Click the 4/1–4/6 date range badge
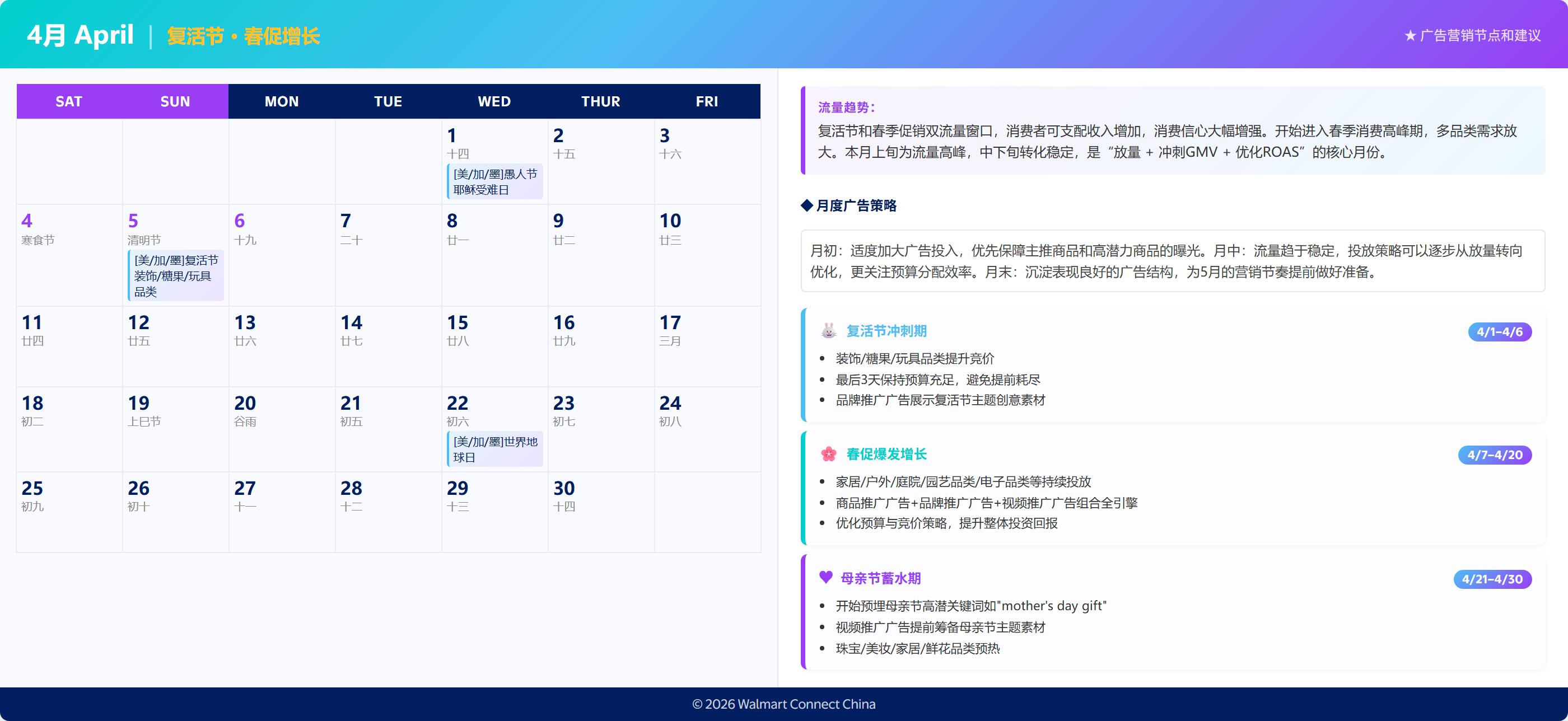1568x721 pixels. [1499, 332]
